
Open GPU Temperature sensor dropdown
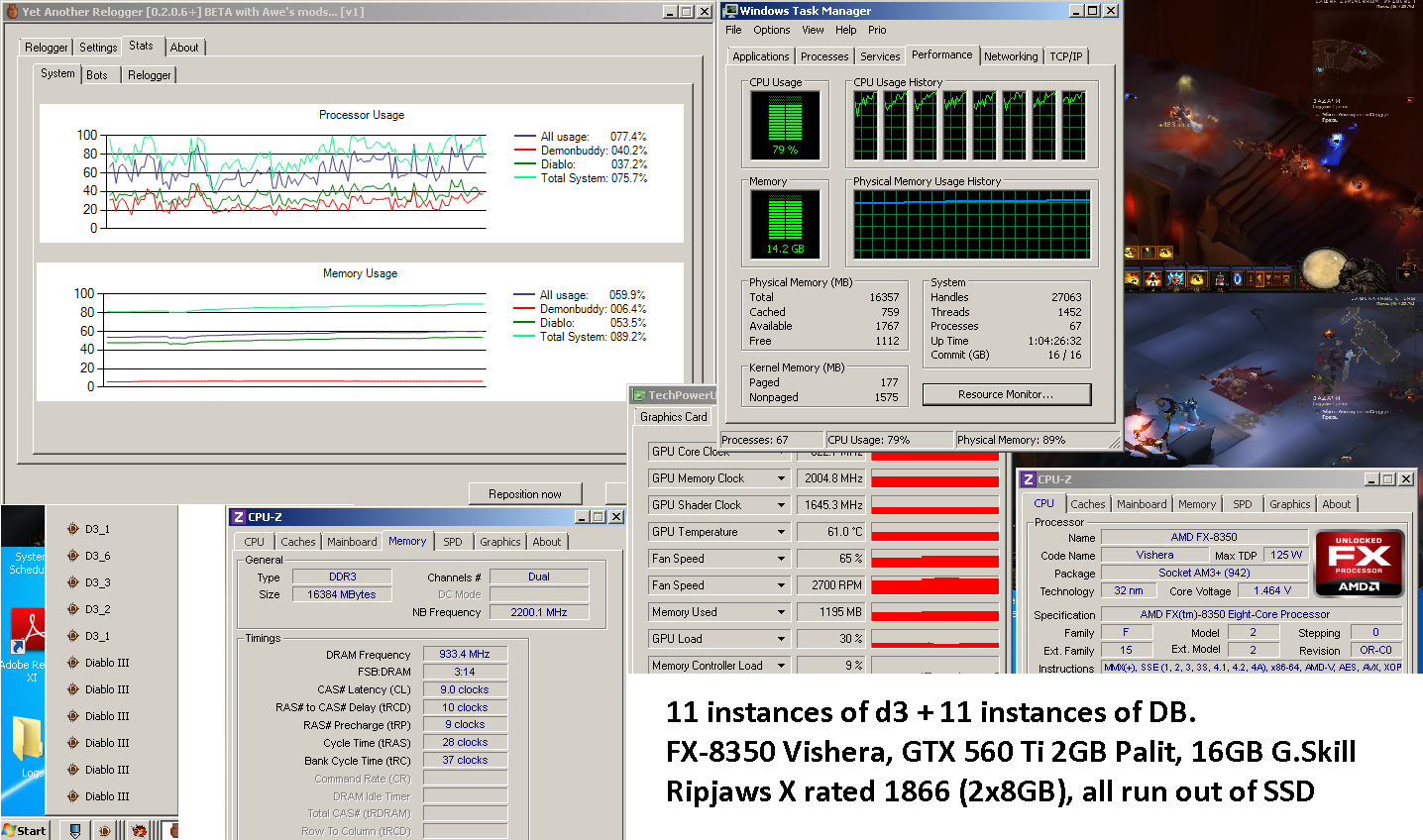pos(781,532)
